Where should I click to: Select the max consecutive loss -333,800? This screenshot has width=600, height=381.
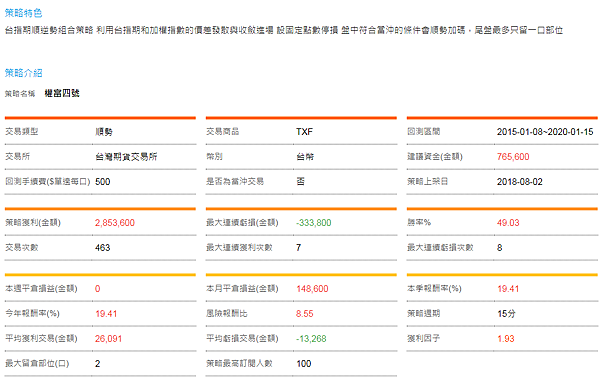click(x=314, y=223)
